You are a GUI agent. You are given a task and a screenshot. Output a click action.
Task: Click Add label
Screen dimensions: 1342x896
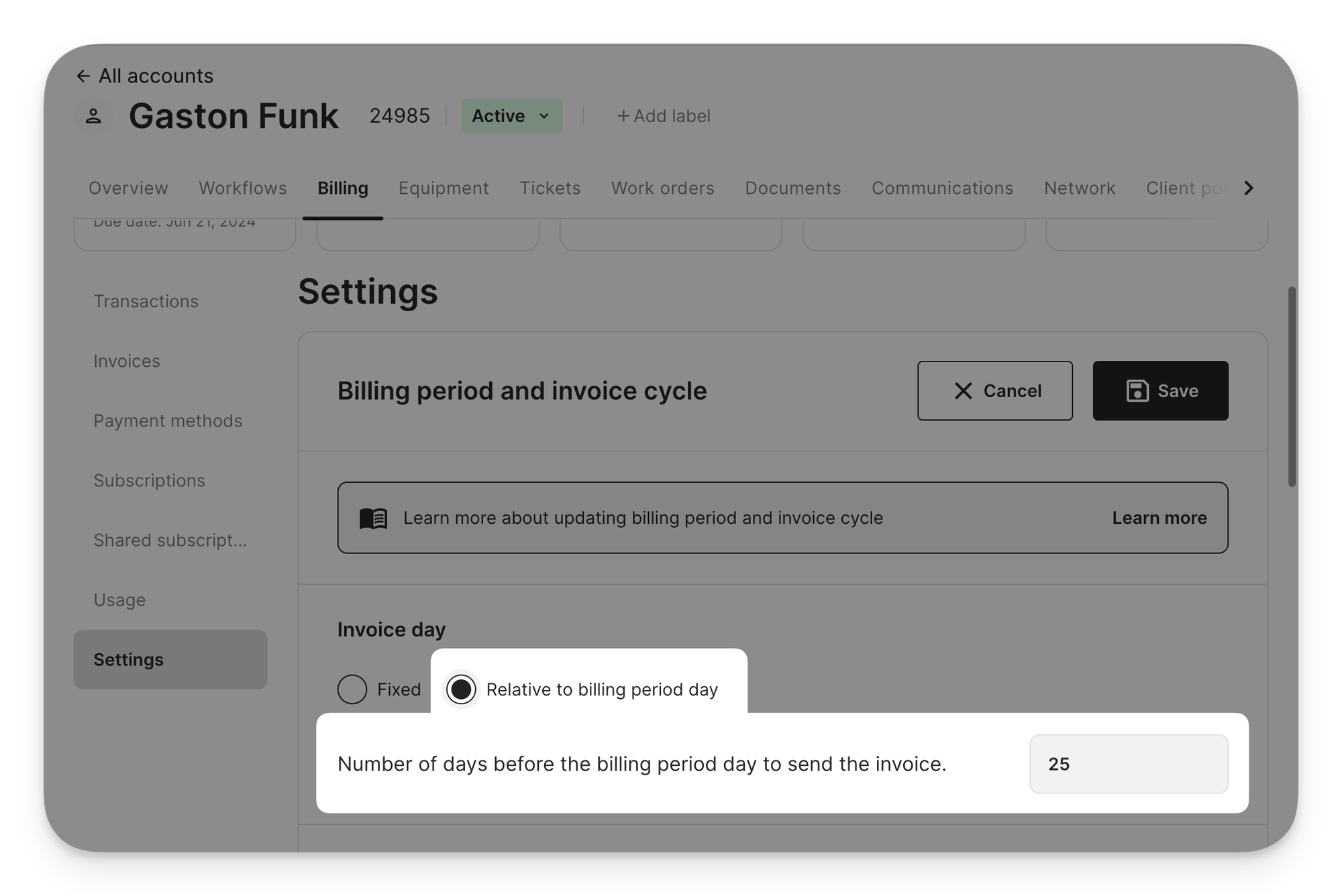tap(663, 116)
